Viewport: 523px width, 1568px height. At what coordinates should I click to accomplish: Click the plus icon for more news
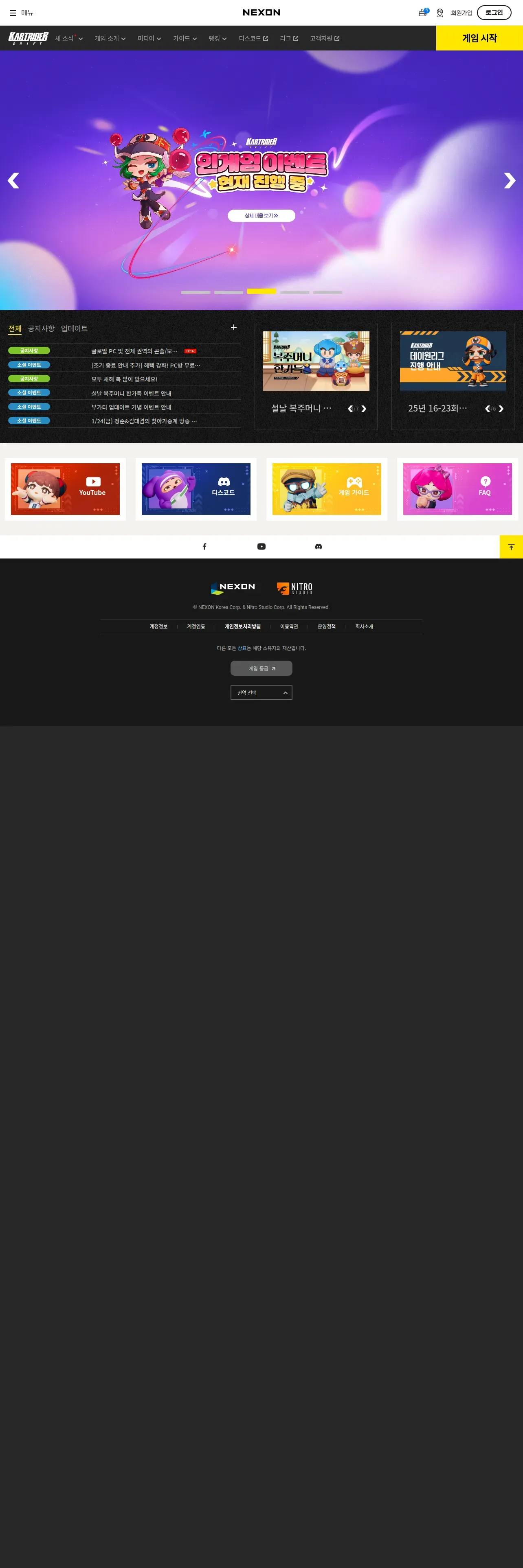click(x=234, y=327)
